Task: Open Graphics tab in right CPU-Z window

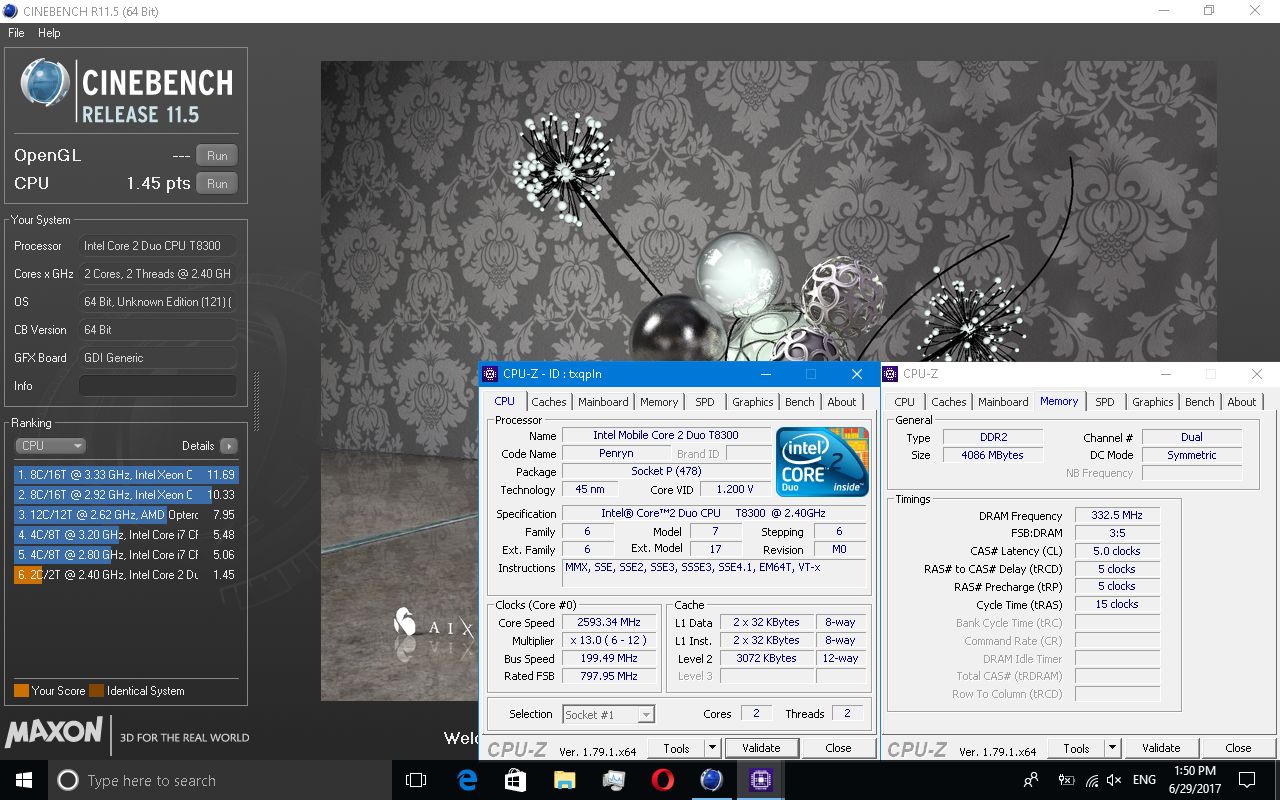Action: click(x=1153, y=402)
